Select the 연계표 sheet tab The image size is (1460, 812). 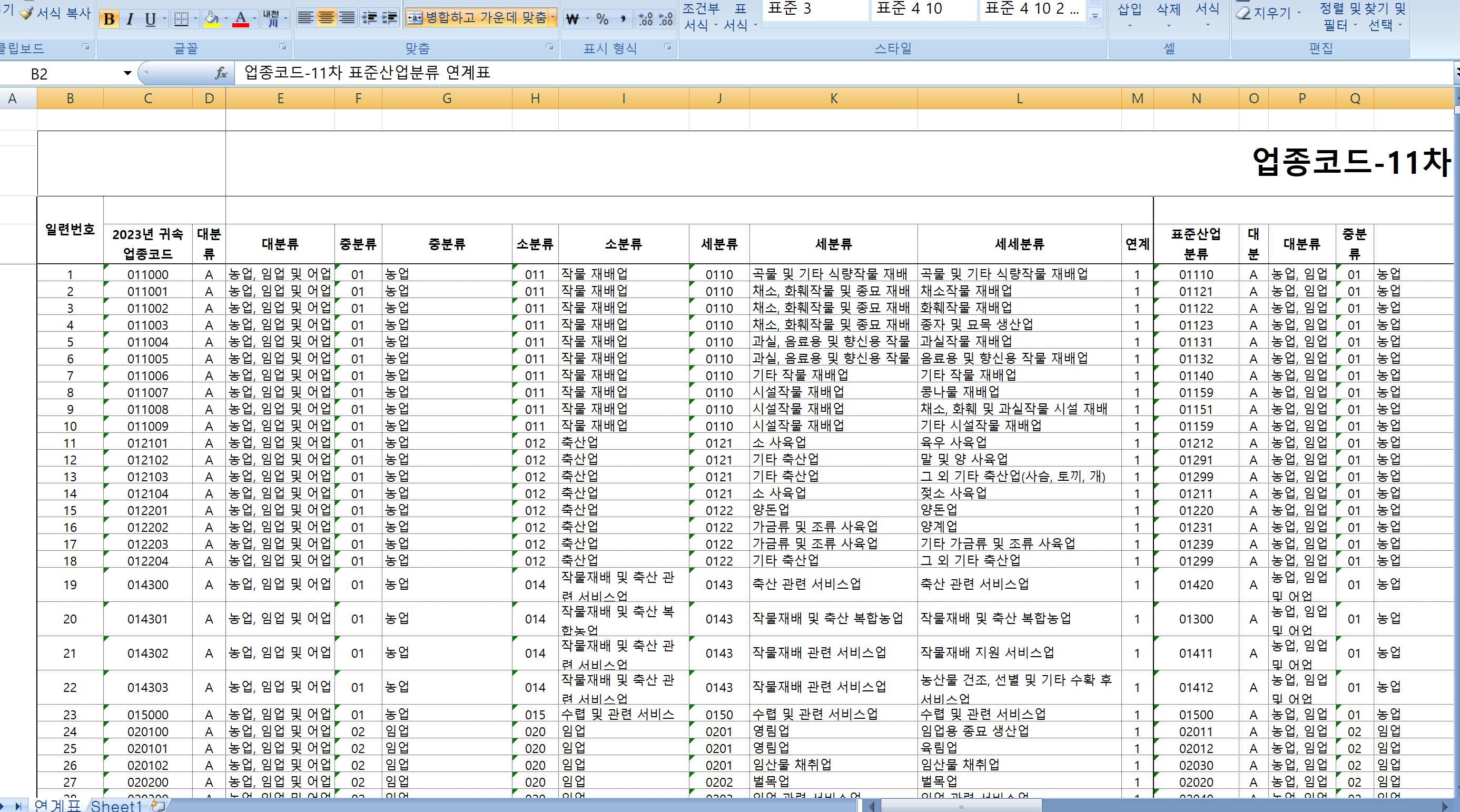pos(57,805)
